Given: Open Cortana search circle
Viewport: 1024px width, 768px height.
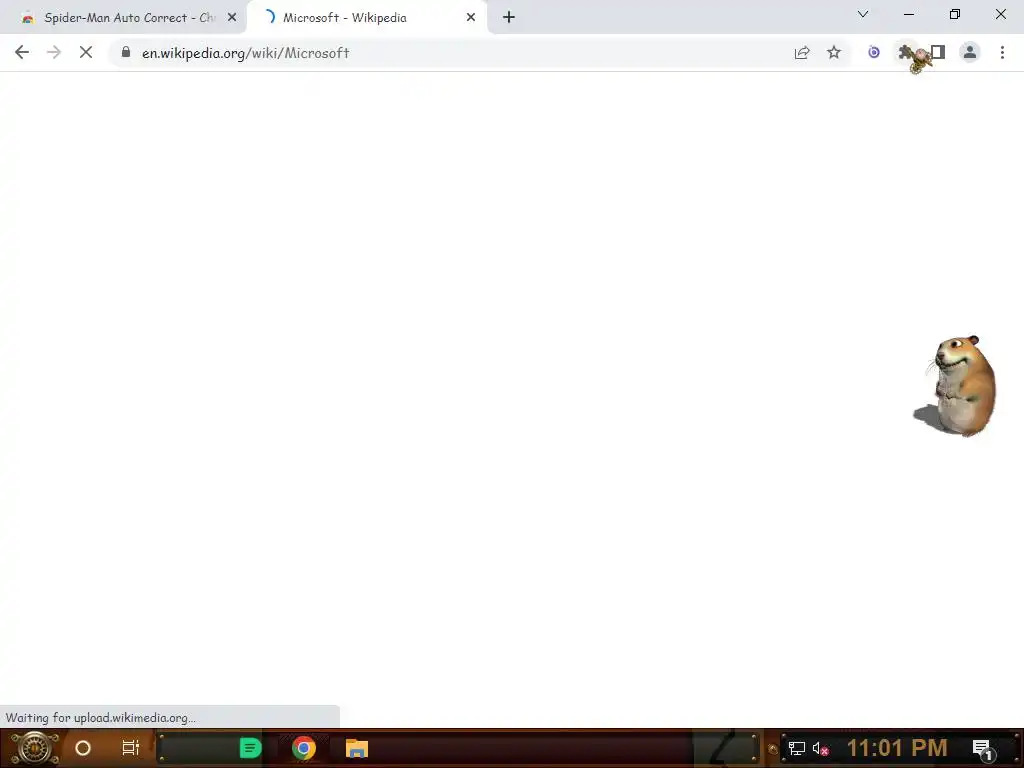Looking at the screenshot, I should (83, 748).
